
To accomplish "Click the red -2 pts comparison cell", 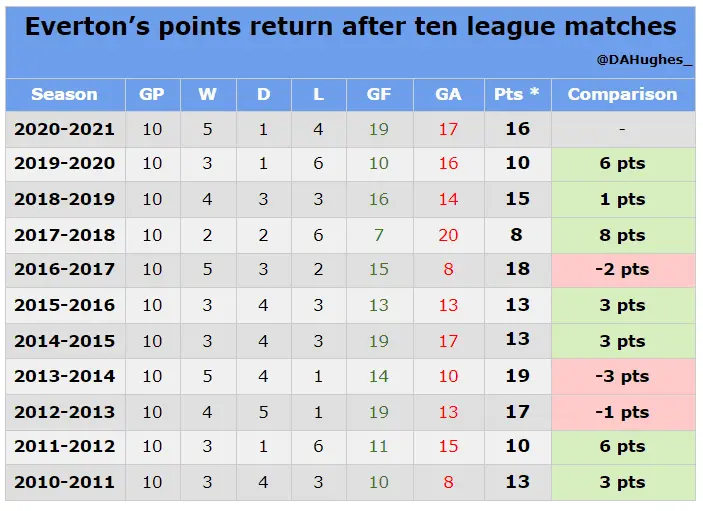I will (x=622, y=270).
